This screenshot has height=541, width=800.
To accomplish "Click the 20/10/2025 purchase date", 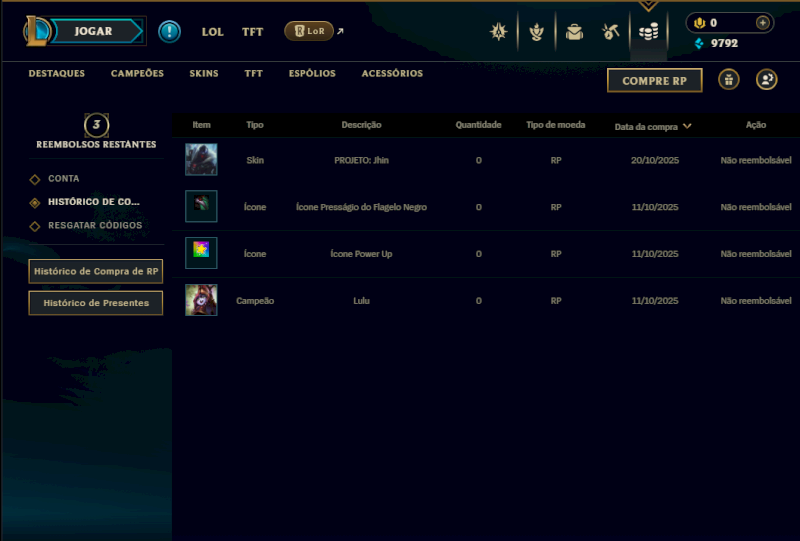I will click(x=655, y=160).
